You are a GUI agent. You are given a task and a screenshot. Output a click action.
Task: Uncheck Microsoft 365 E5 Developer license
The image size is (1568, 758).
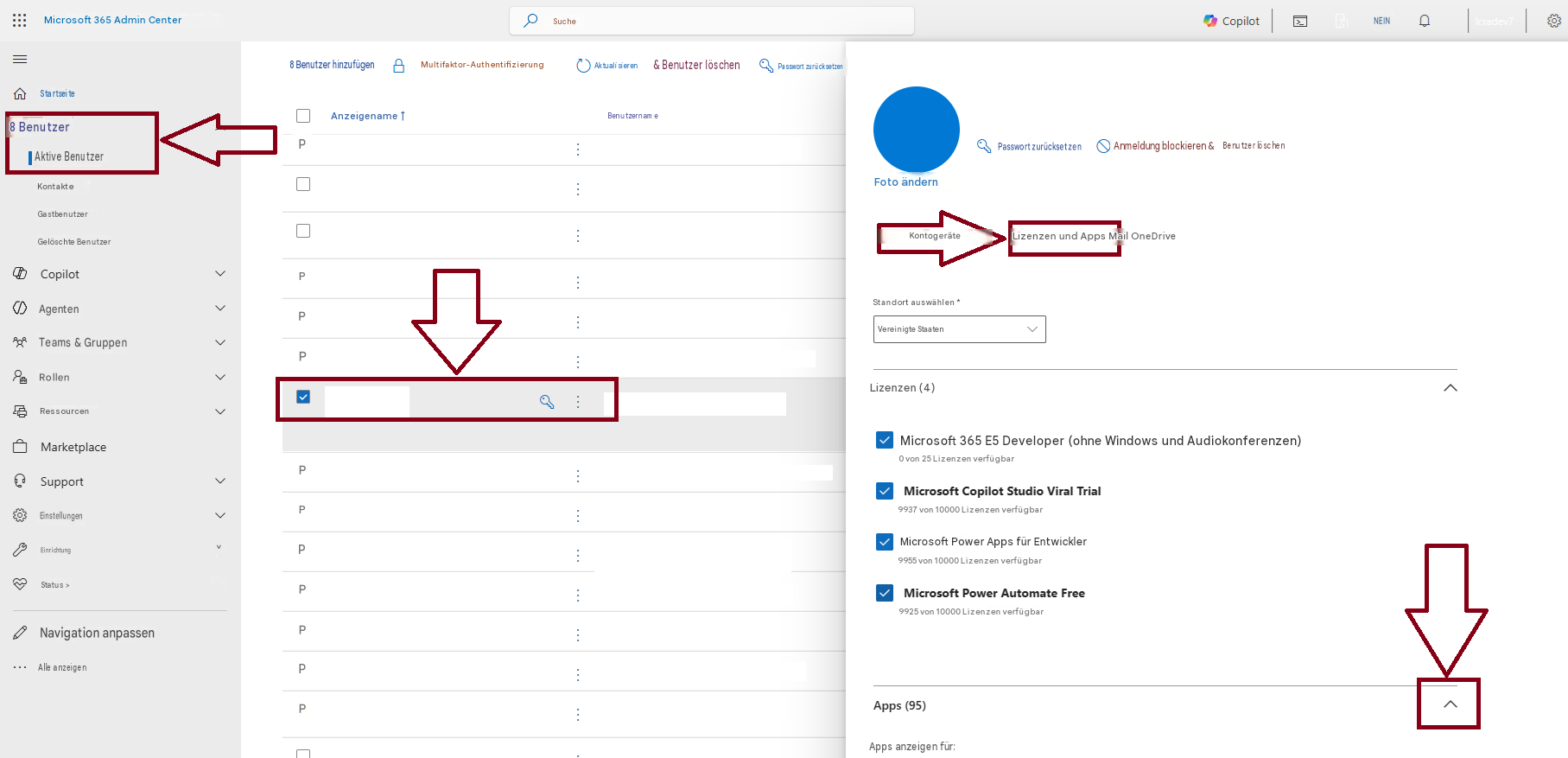pos(885,440)
